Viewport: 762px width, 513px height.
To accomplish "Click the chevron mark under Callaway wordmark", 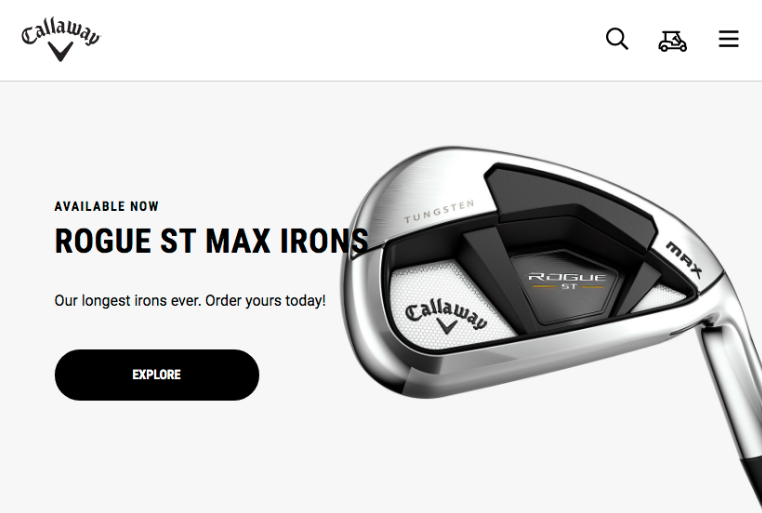I will click(x=61, y=51).
